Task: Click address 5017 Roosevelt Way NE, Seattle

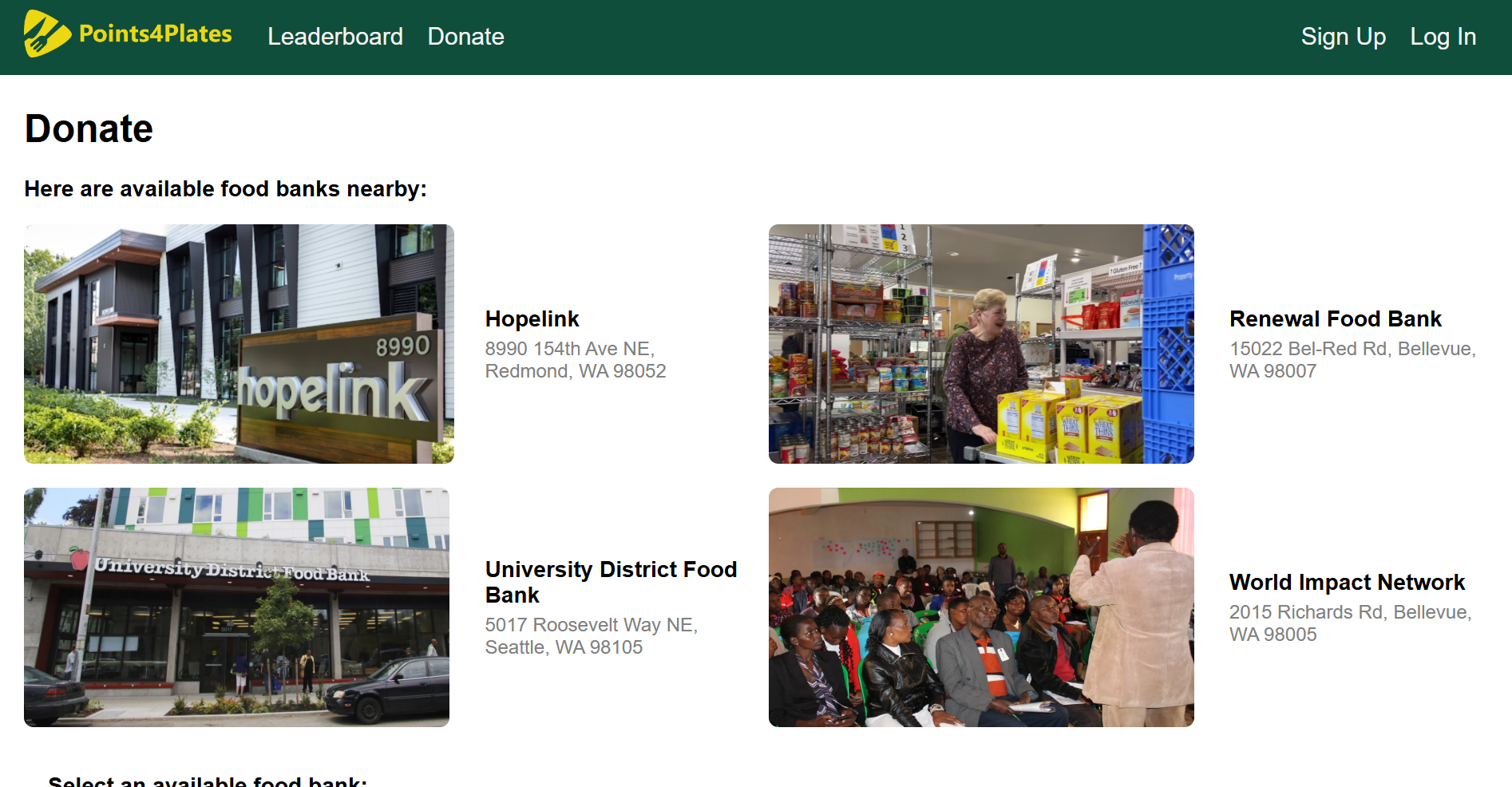Action: [x=592, y=636]
